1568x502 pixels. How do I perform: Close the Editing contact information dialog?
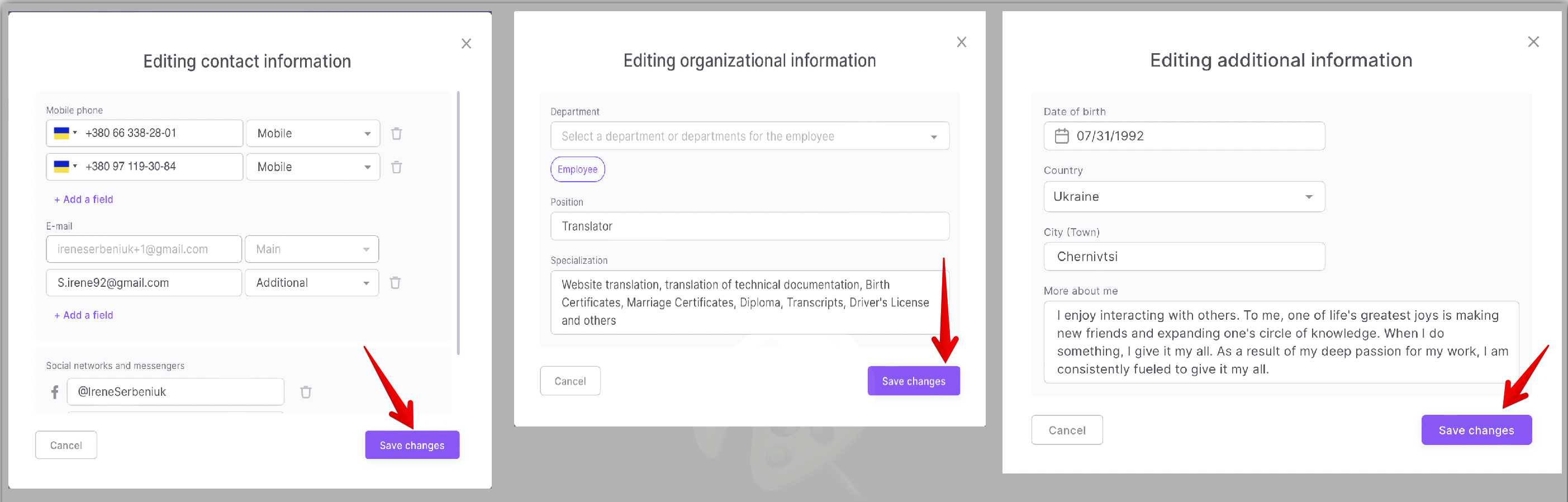tap(465, 43)
